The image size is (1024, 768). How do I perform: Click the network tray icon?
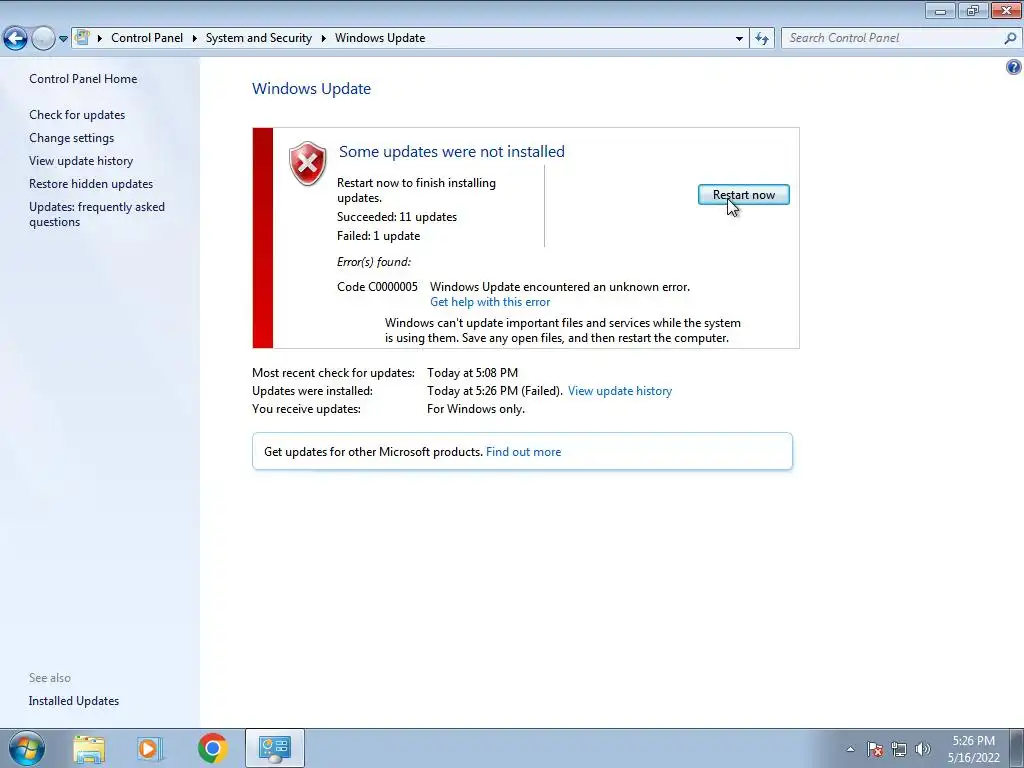pyautogui.click(x=899, y=749)
